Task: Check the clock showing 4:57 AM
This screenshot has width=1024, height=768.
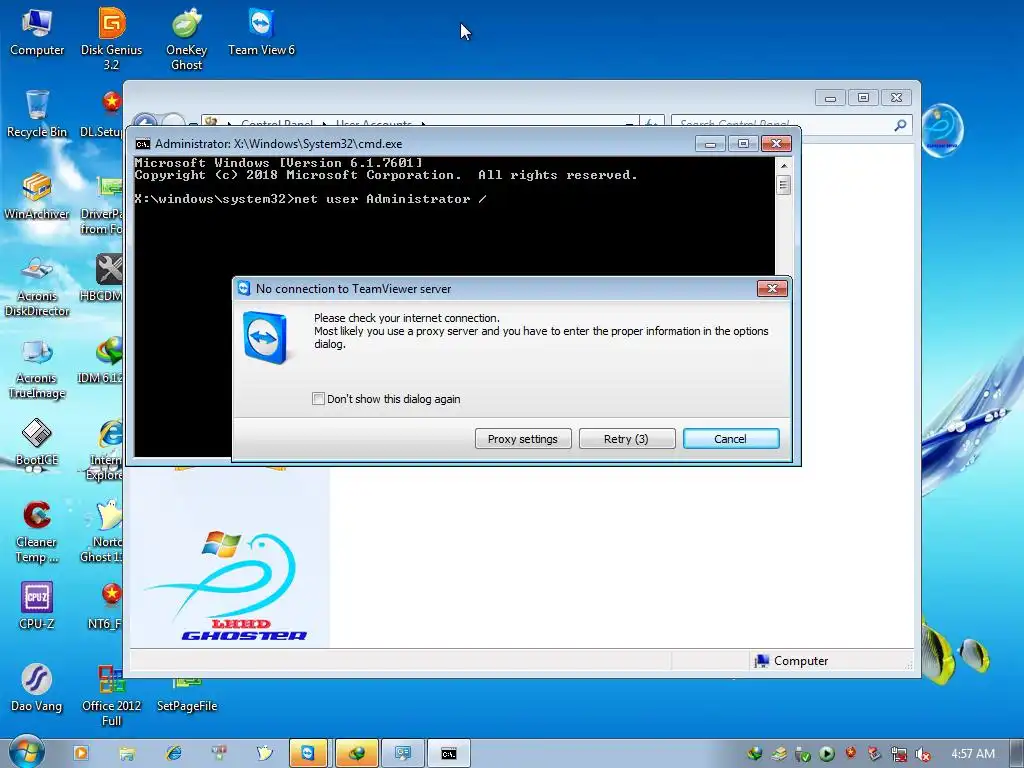Action: click(972, 754)
